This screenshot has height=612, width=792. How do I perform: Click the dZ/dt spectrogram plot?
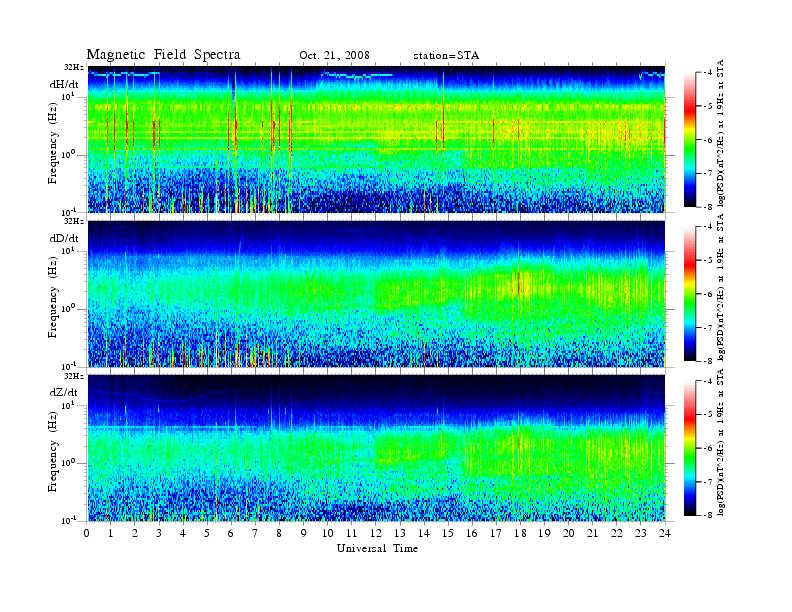(x=376, y=448)
